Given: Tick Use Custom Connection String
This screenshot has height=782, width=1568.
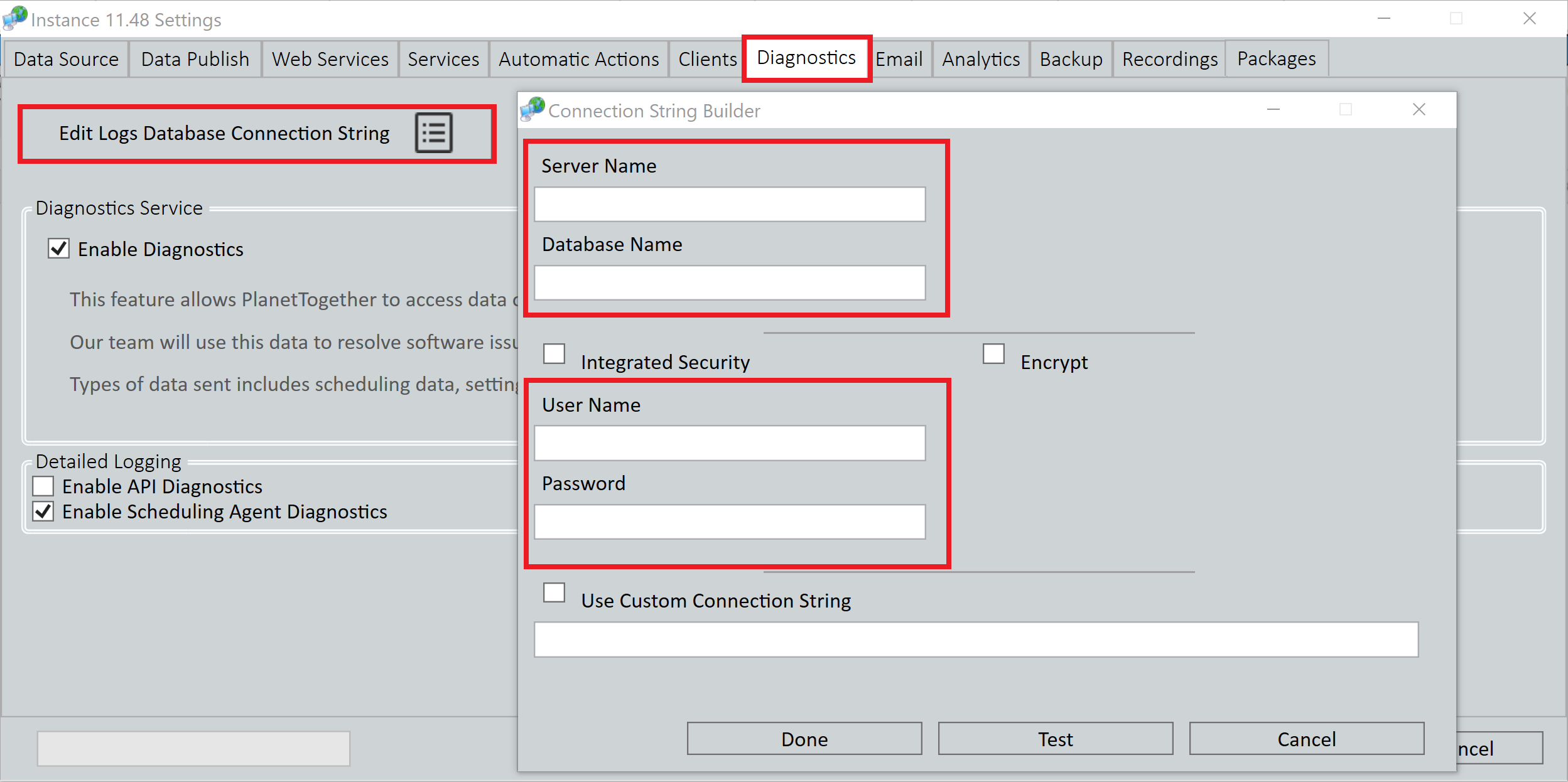Looking at the screenshot, I should click(554, 592).
